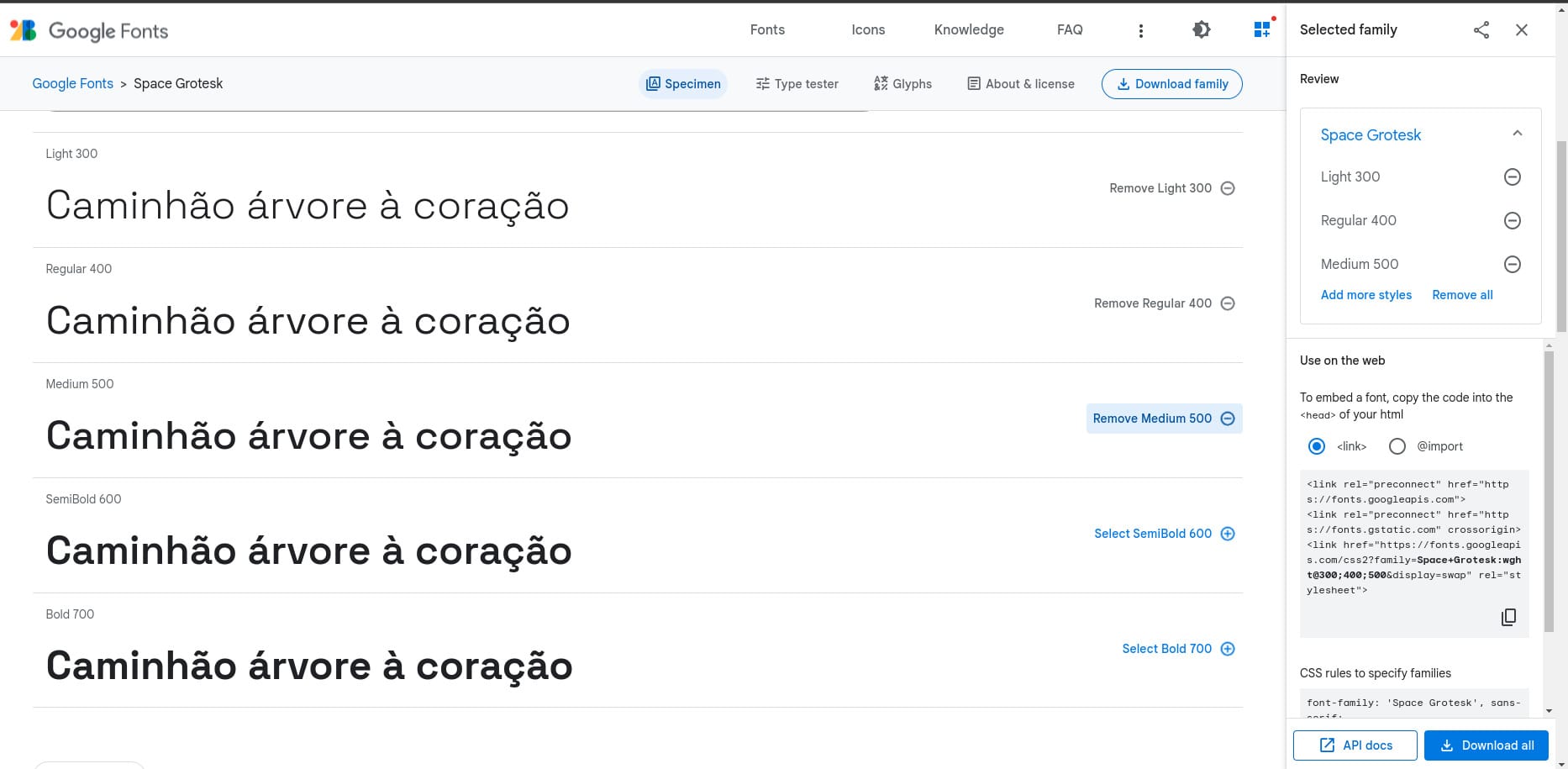Select Bold 700 style

tap(1179, 649)
